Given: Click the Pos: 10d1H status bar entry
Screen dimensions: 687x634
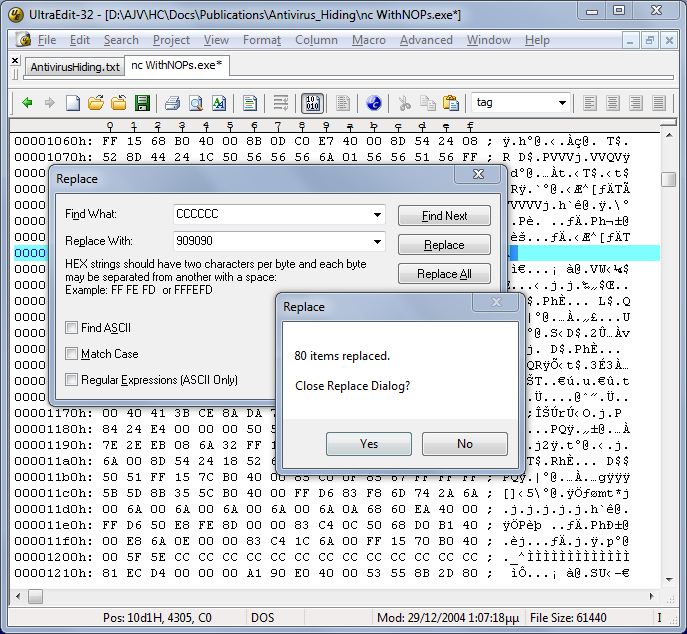Looking at the screenshot, I should (x=157, y=618).
